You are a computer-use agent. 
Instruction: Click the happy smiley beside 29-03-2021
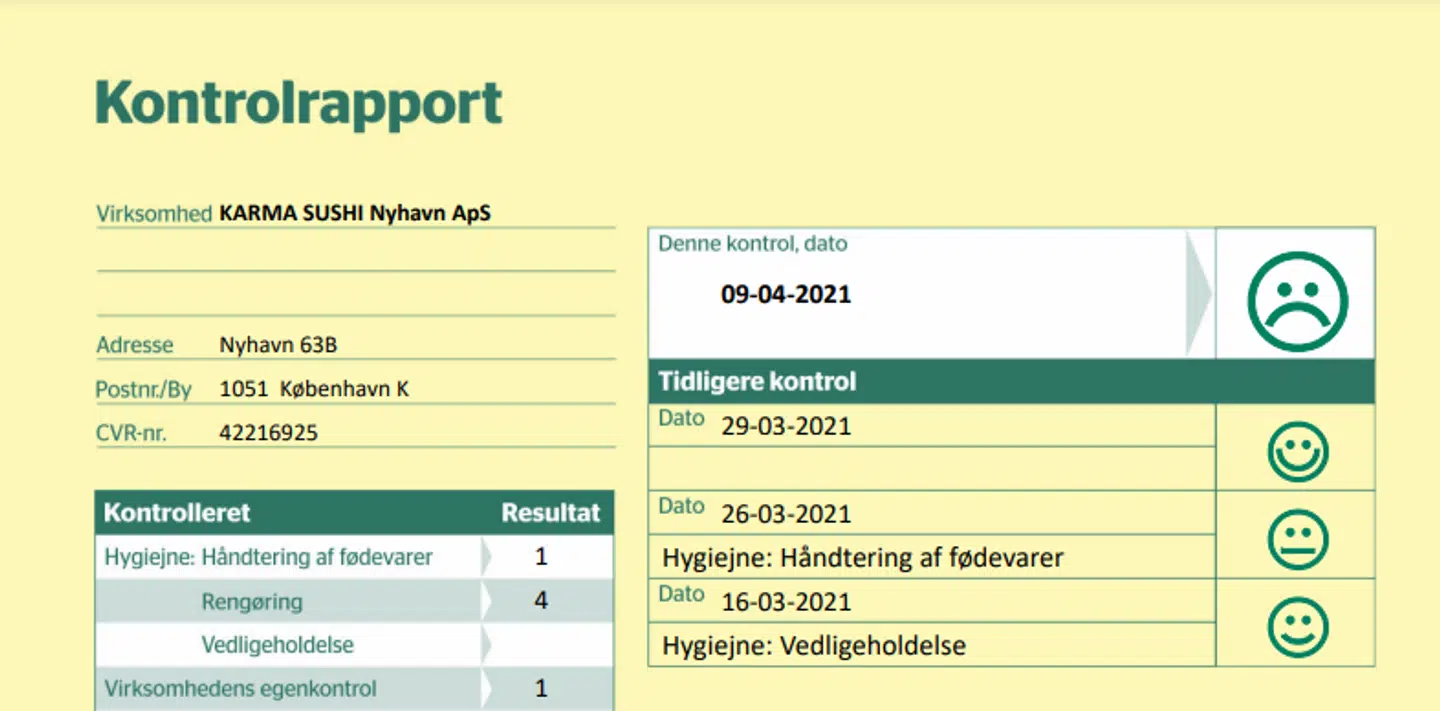(1297, 453)
